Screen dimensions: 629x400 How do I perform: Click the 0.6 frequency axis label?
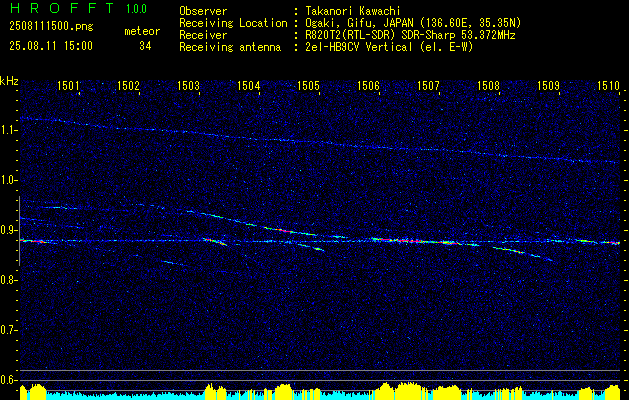(7, 380)
